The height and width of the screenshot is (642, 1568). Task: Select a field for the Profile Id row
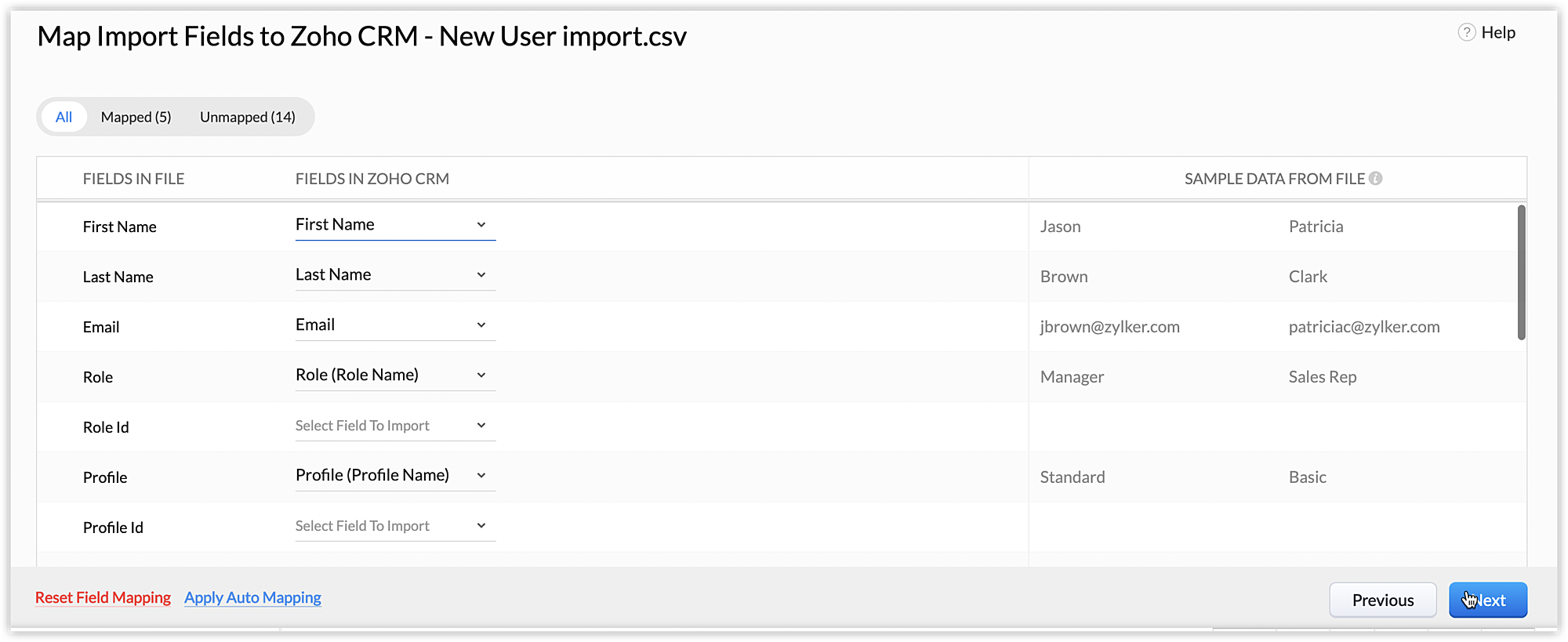coord(395,526)
